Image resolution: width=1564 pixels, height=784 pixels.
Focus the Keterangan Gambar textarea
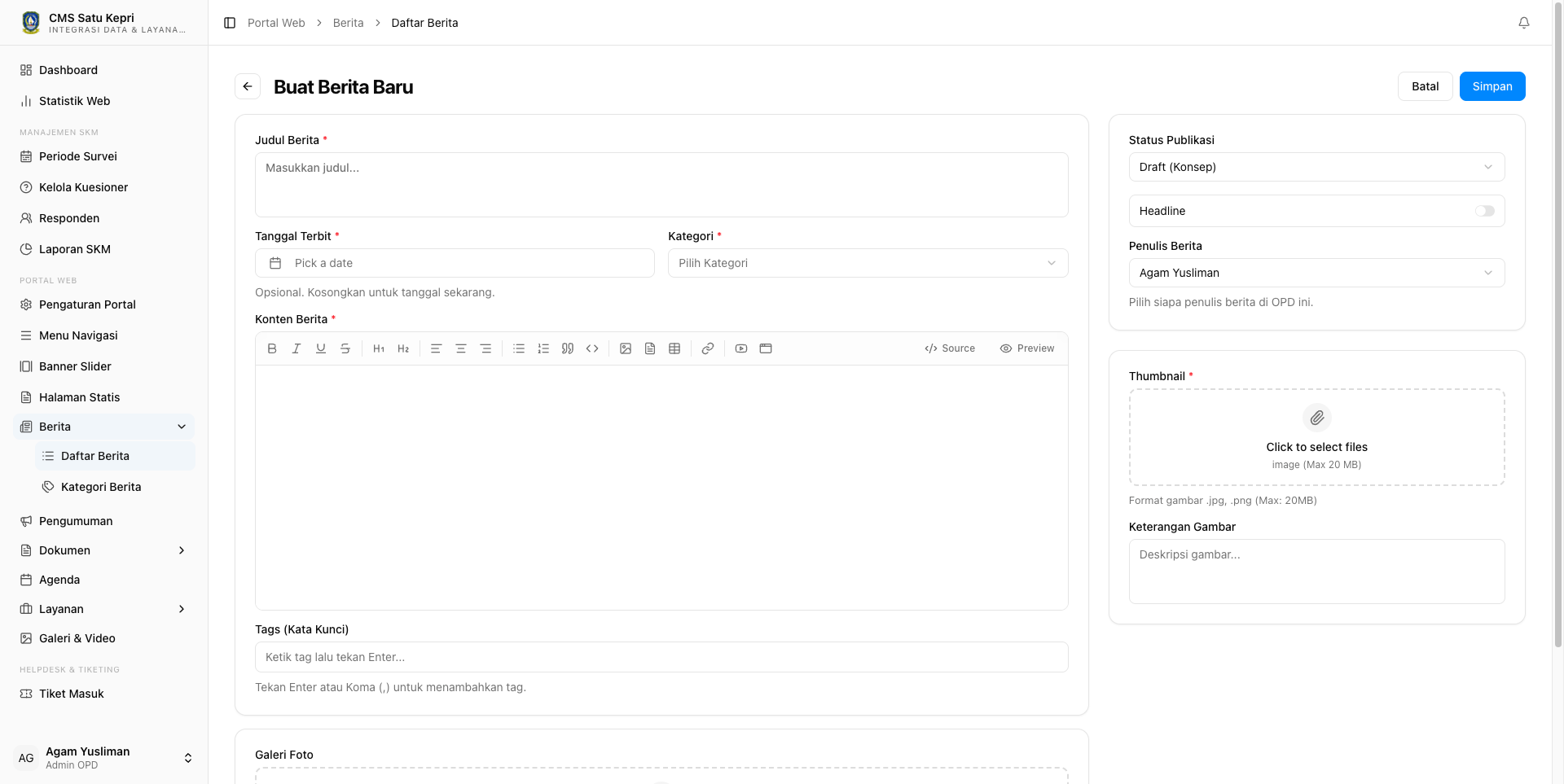(x=1316, y=572)
